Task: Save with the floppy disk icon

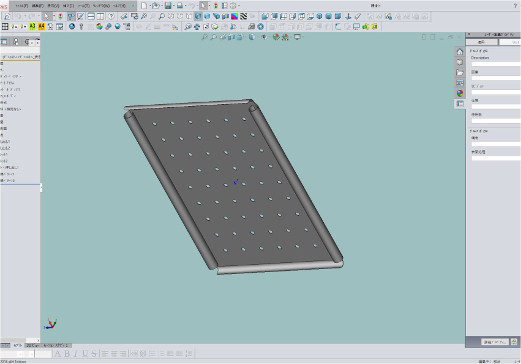Action: 168,6
